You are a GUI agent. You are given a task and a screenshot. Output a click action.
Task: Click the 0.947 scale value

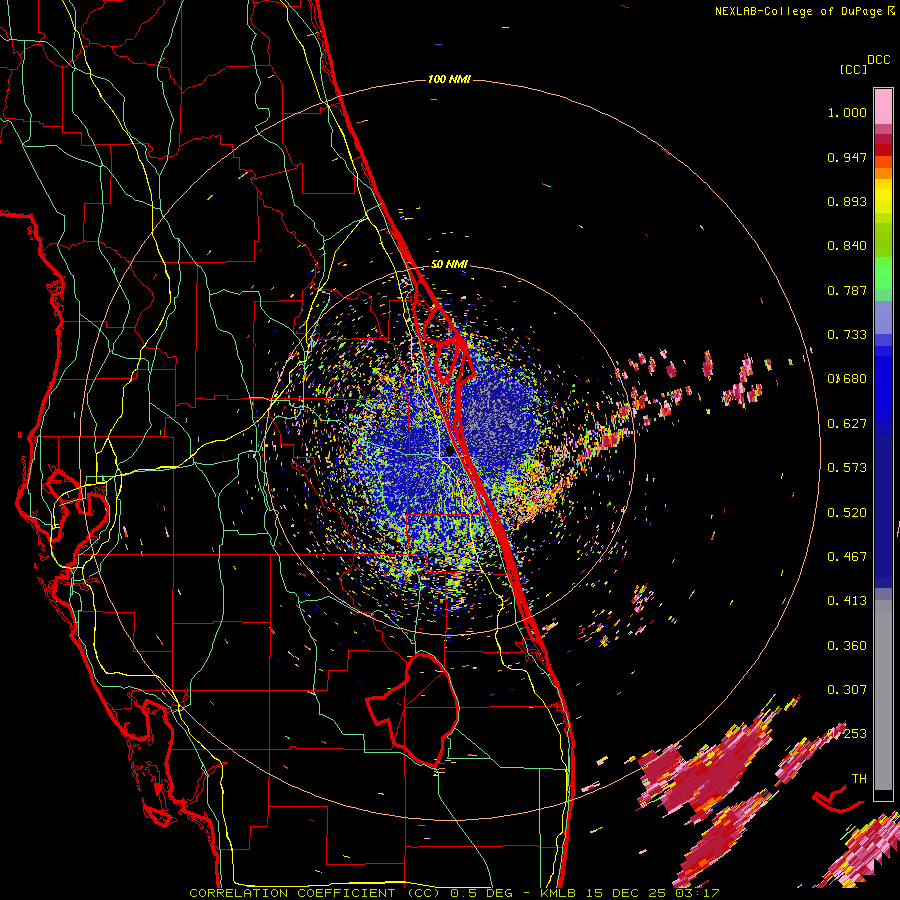tap(847, 157)
